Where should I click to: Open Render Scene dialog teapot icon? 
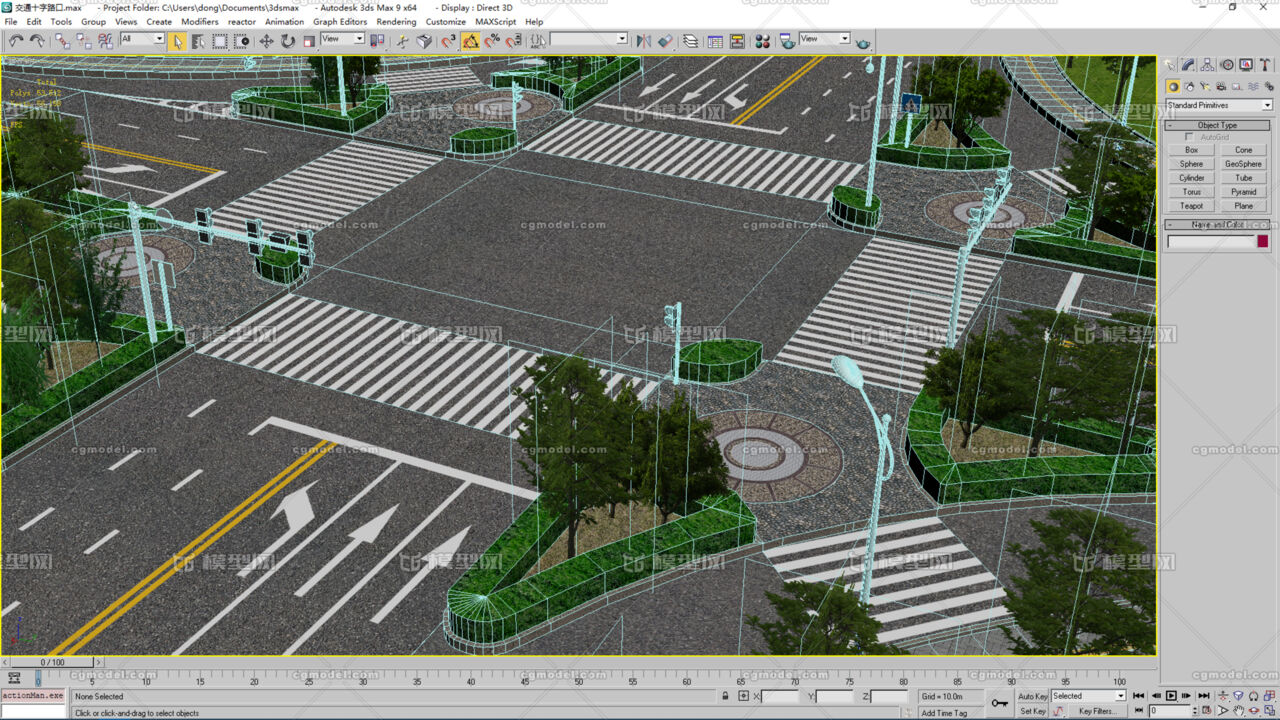788,41
